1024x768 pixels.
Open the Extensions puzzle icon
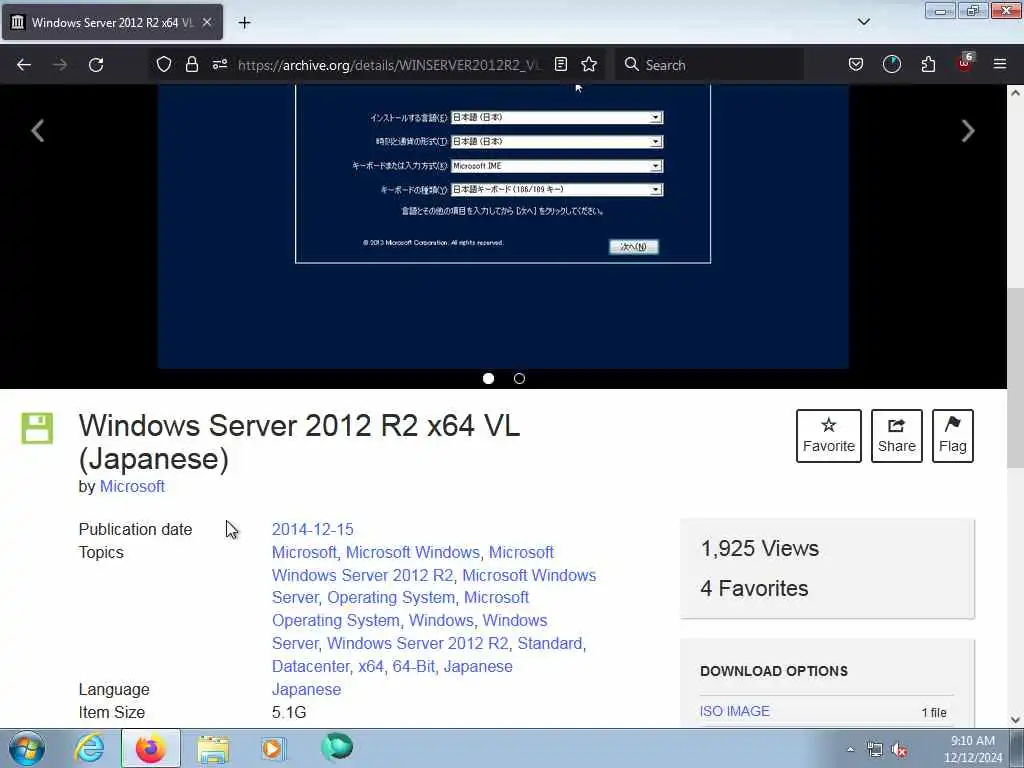[x=928, y=64]
